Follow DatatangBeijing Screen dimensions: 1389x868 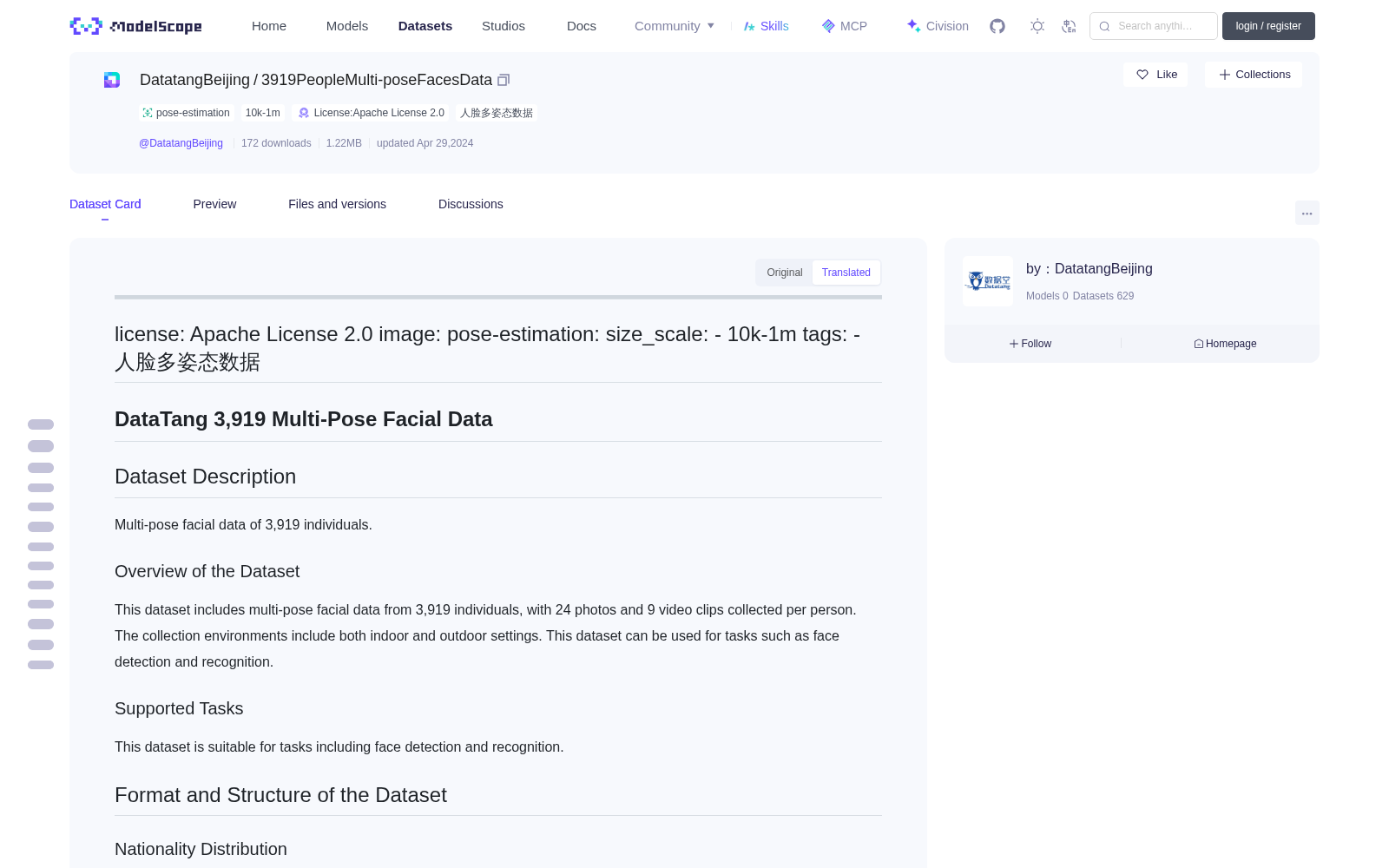coord(1030,344)
